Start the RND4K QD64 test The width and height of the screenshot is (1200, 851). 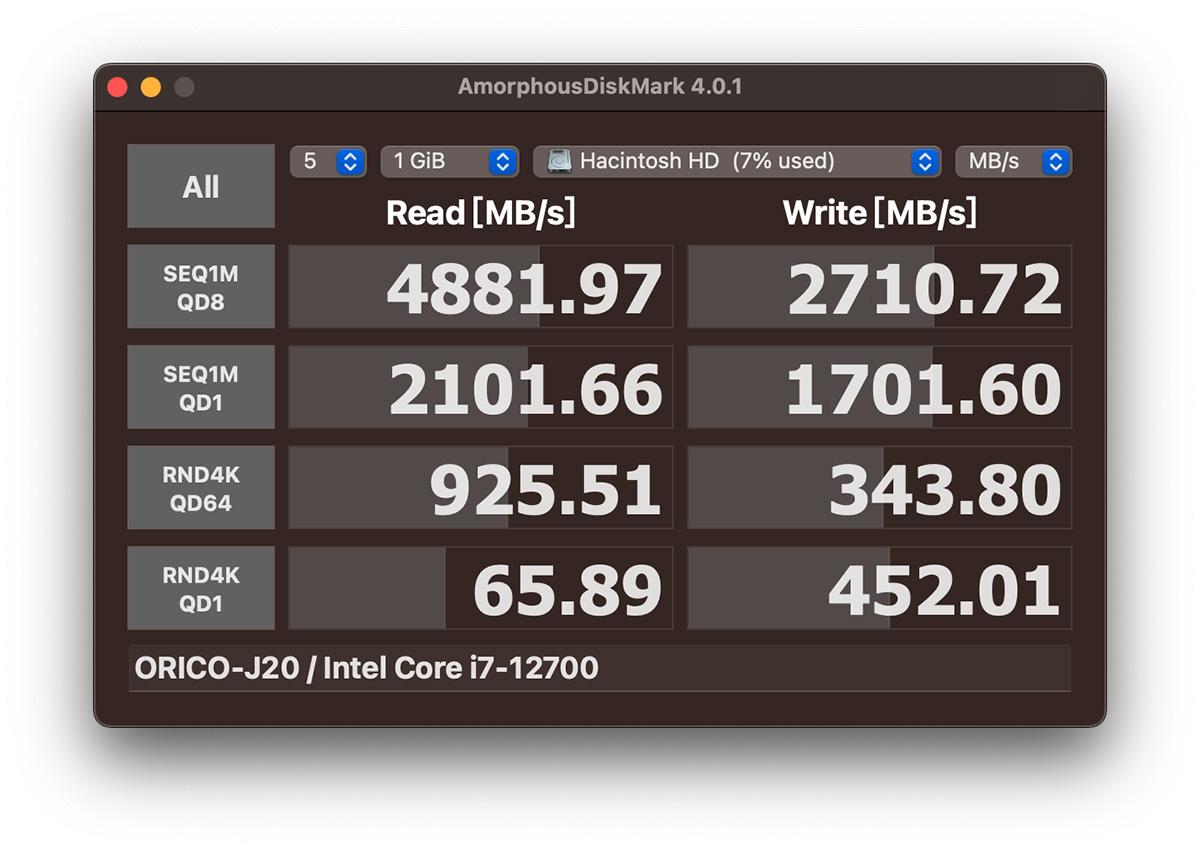201,488
